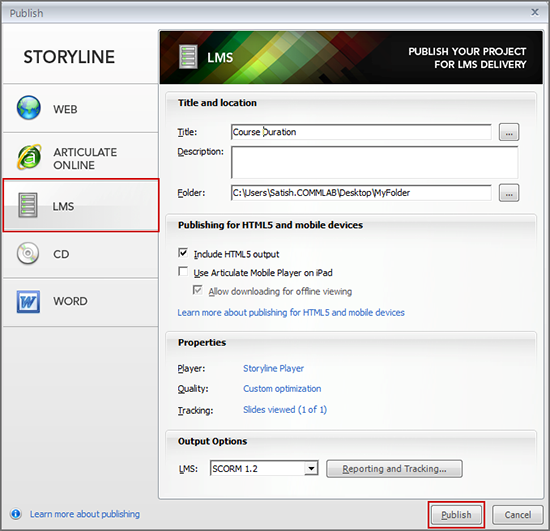
Task: Browse folder with ellipsis button
Action: coord(509,193)
